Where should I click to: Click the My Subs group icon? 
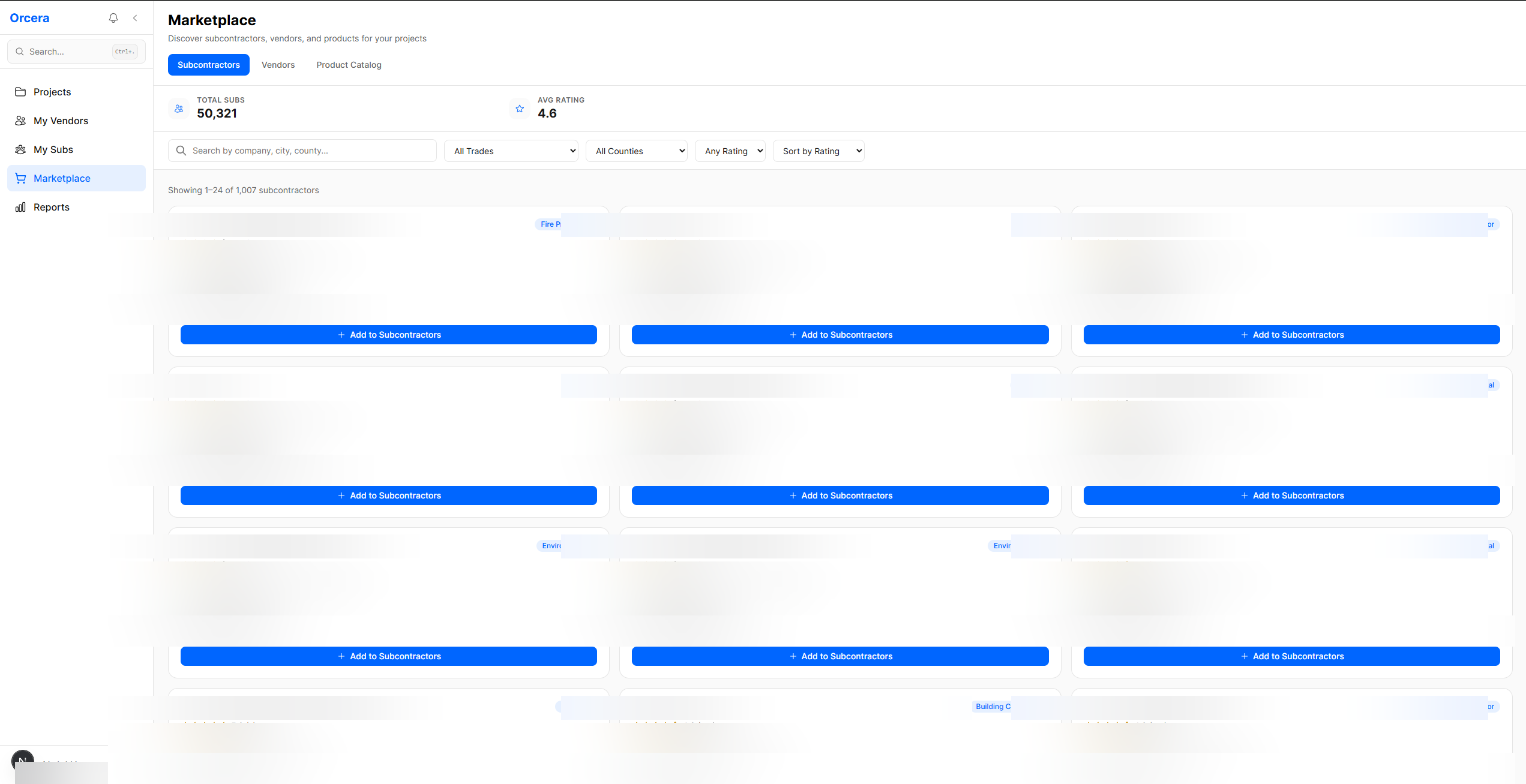(20, 149)
